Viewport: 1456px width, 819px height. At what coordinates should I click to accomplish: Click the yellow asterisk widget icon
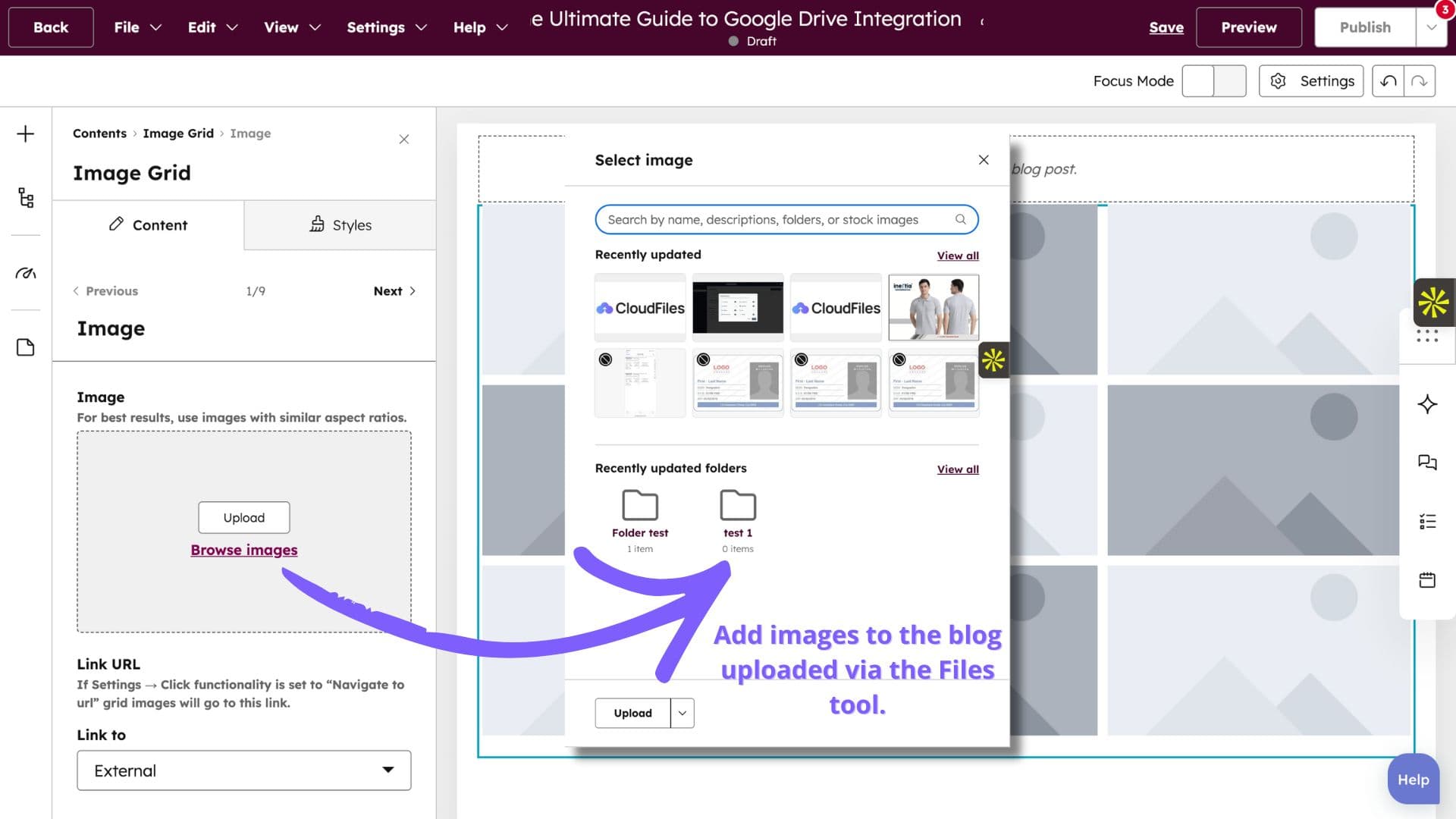[1432, 302]
